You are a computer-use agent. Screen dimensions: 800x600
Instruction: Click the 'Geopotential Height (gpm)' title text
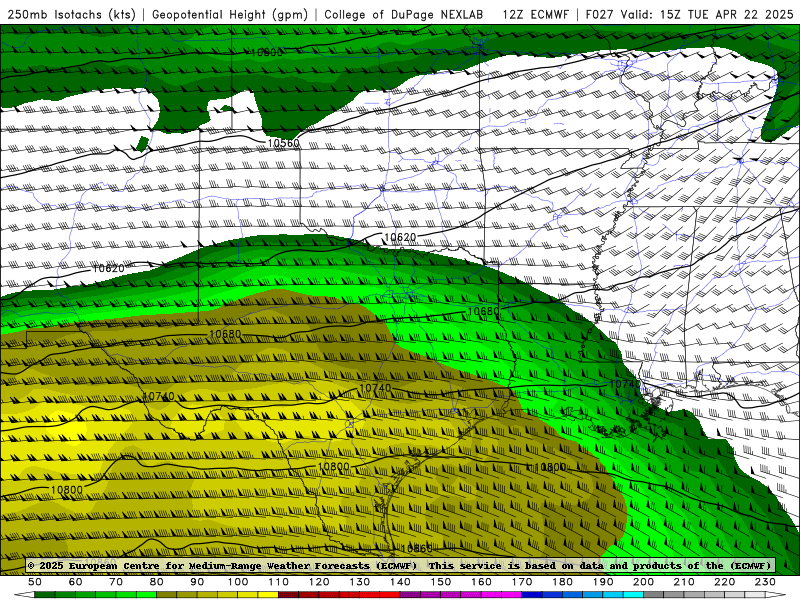click(230, 14)
